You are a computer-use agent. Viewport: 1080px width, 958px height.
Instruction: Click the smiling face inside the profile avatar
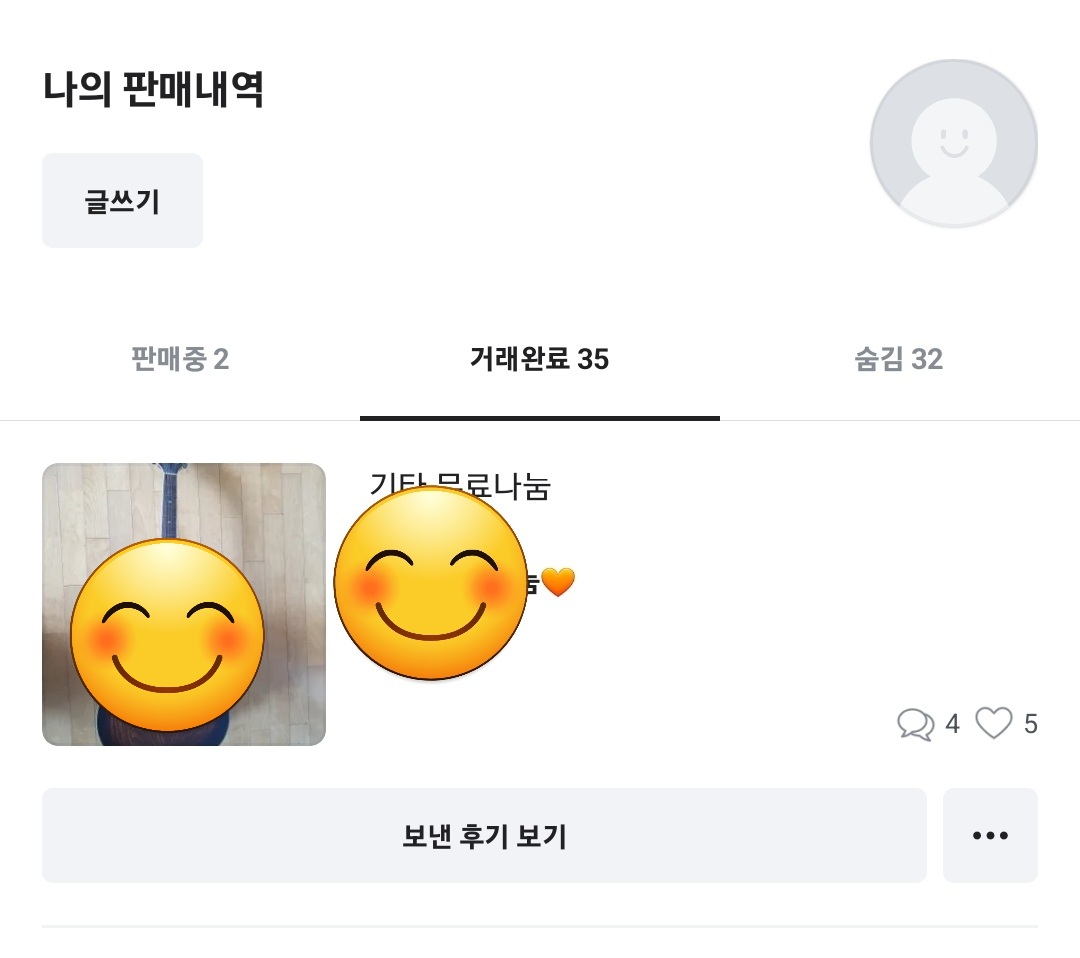(954, 138)
